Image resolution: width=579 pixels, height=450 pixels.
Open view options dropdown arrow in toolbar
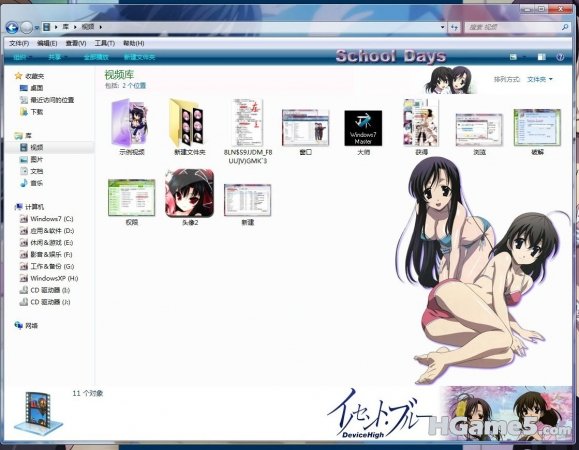[x=524, y=57]
